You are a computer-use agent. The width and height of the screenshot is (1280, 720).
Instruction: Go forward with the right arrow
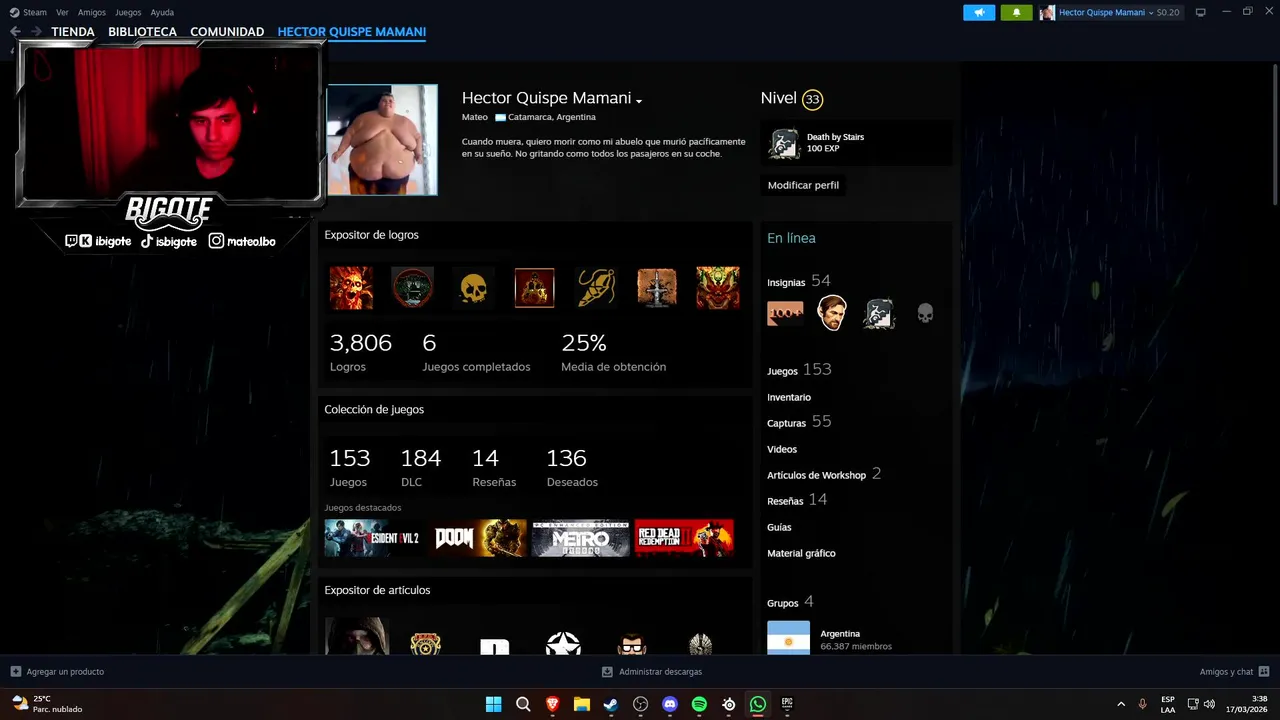[x=36, y=32]
